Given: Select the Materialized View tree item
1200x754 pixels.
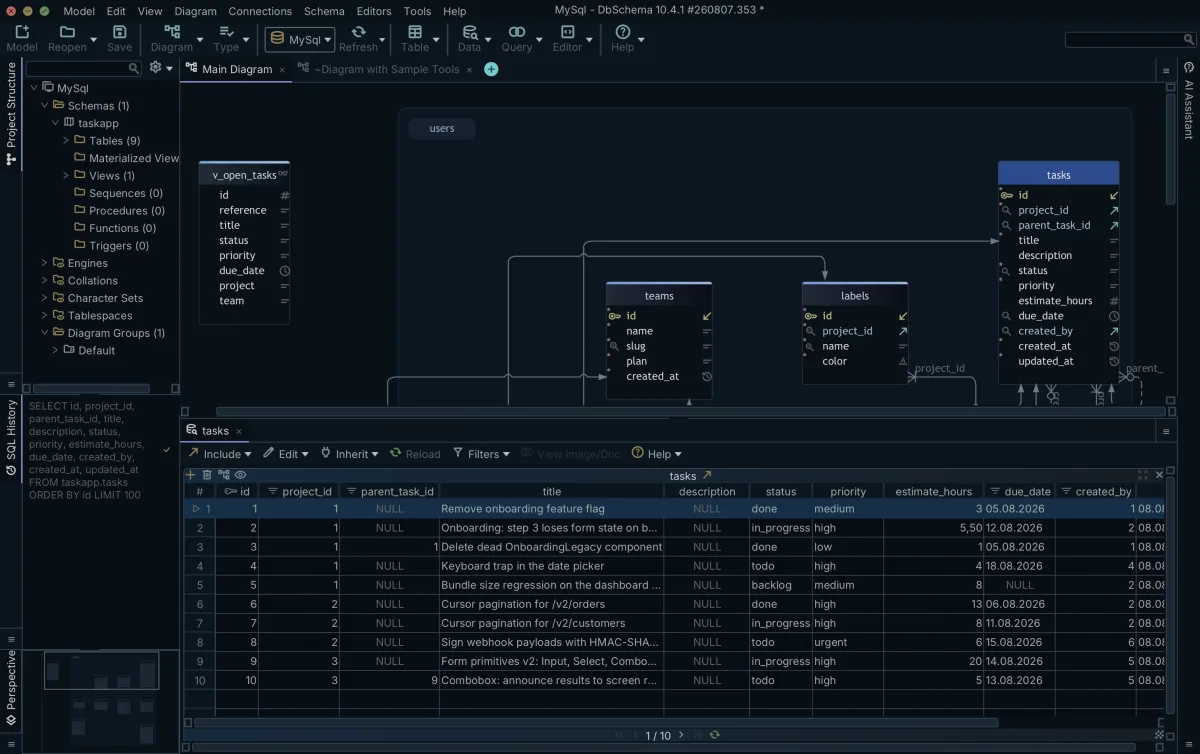Looking at the screenshot, I should pos(125,158).
